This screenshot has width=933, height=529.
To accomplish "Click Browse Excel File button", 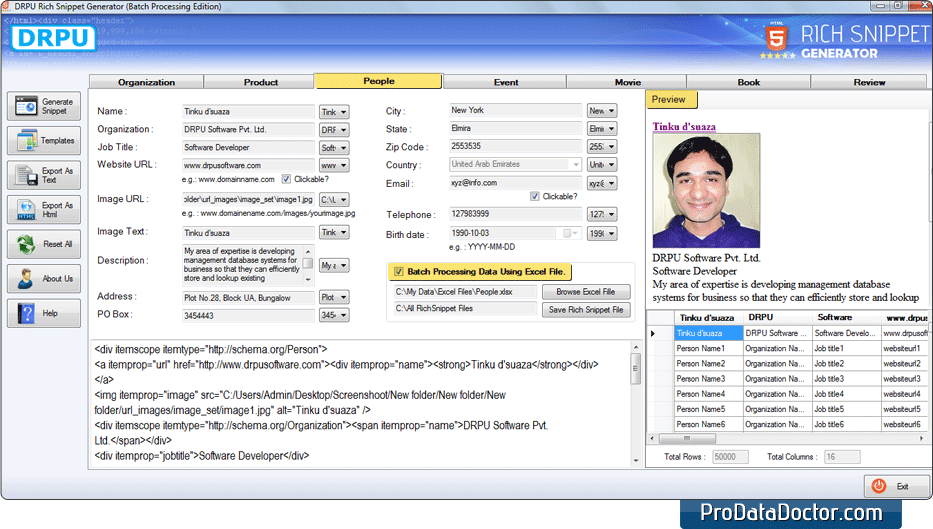I will (x=586, y=292).
